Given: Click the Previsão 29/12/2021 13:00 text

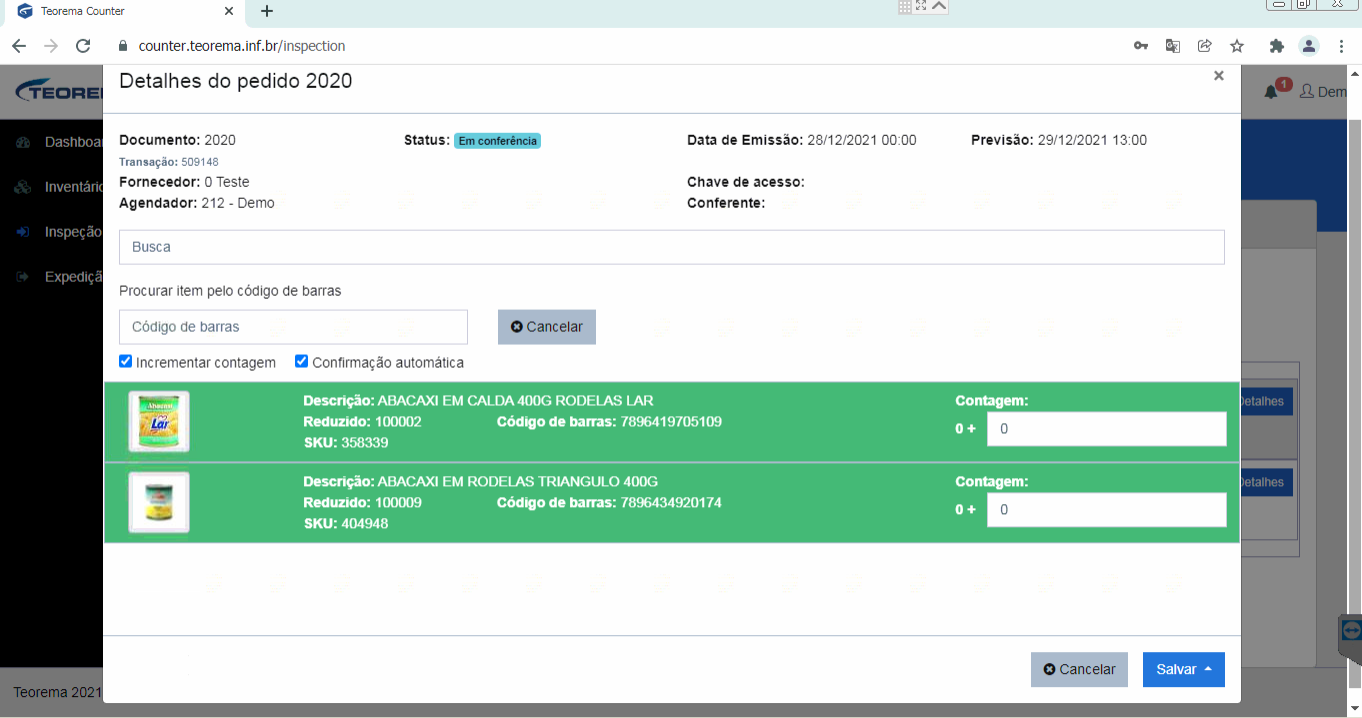Looking at the screenshot, I should click(x=1059, y=140).
